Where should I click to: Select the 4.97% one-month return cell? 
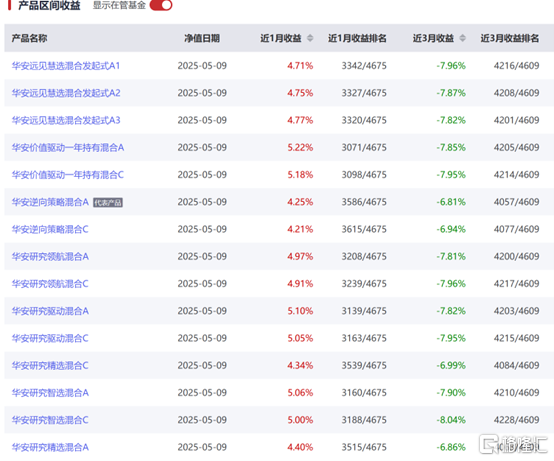point(300,256)
